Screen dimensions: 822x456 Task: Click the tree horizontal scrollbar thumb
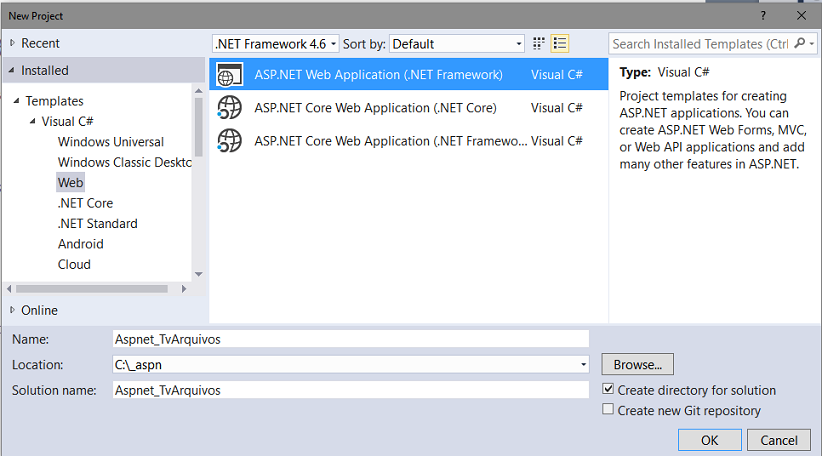tap(92, 289)
